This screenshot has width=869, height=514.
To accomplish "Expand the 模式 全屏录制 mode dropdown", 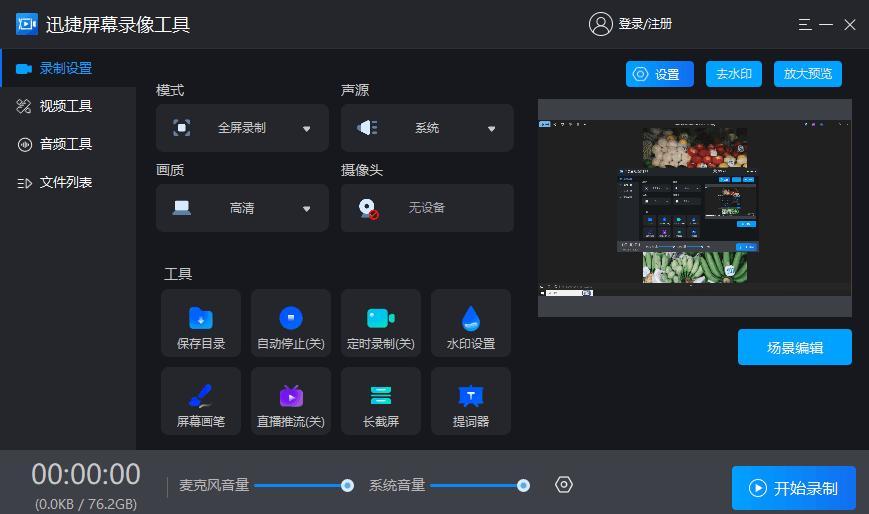I will (242, 128).
